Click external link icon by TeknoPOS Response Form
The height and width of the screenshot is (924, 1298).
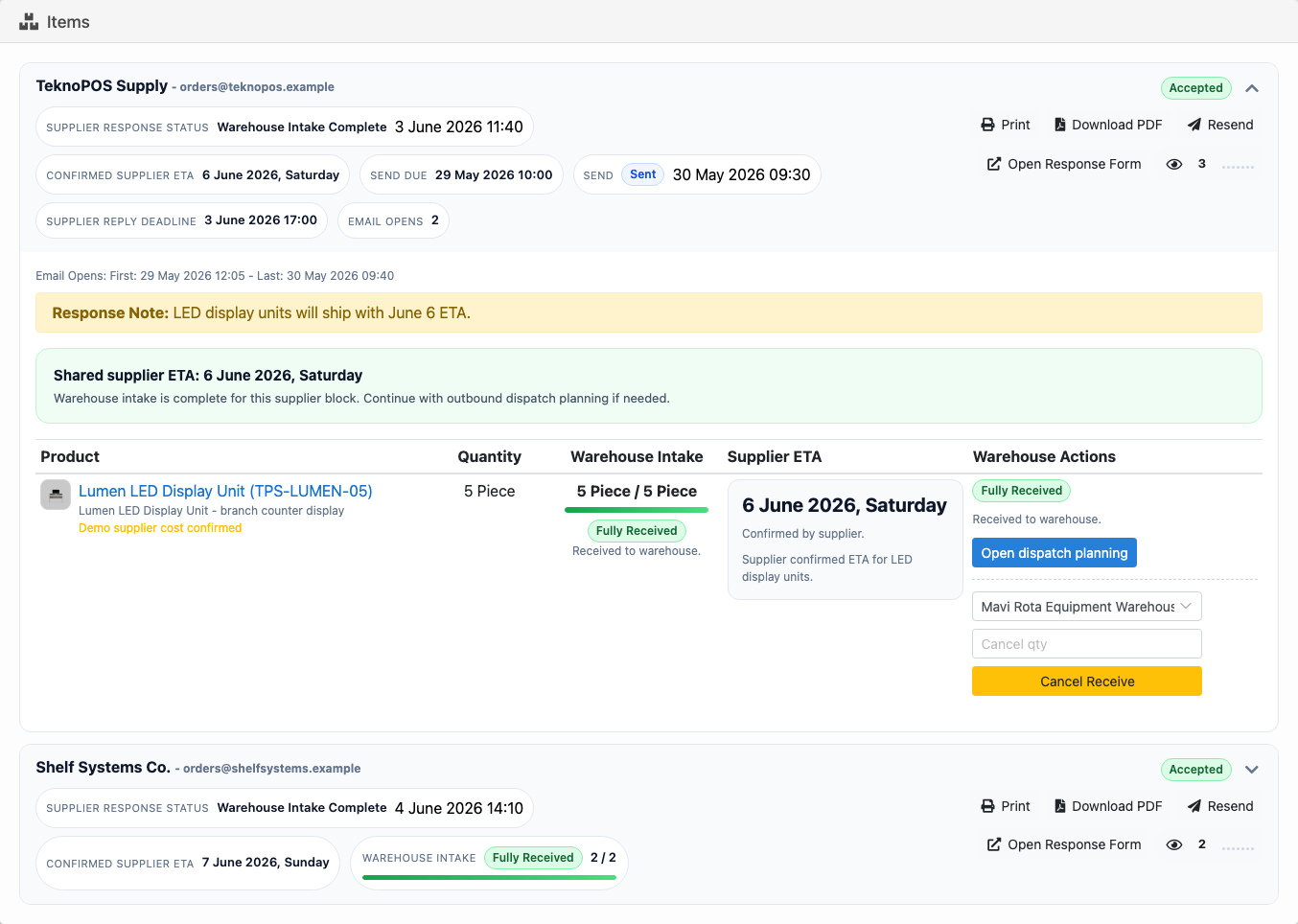click(x=994, y=164)
